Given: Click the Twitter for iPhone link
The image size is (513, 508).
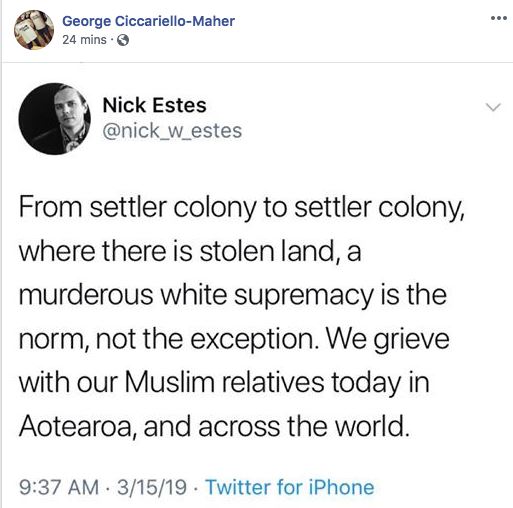Looking at the screenshot, I should [289, 487].
